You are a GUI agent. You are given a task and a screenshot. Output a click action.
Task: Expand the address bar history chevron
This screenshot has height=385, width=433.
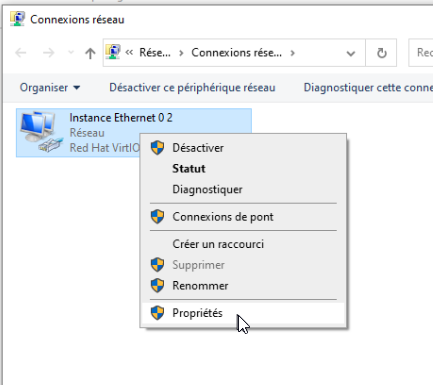tap(351, 53)
